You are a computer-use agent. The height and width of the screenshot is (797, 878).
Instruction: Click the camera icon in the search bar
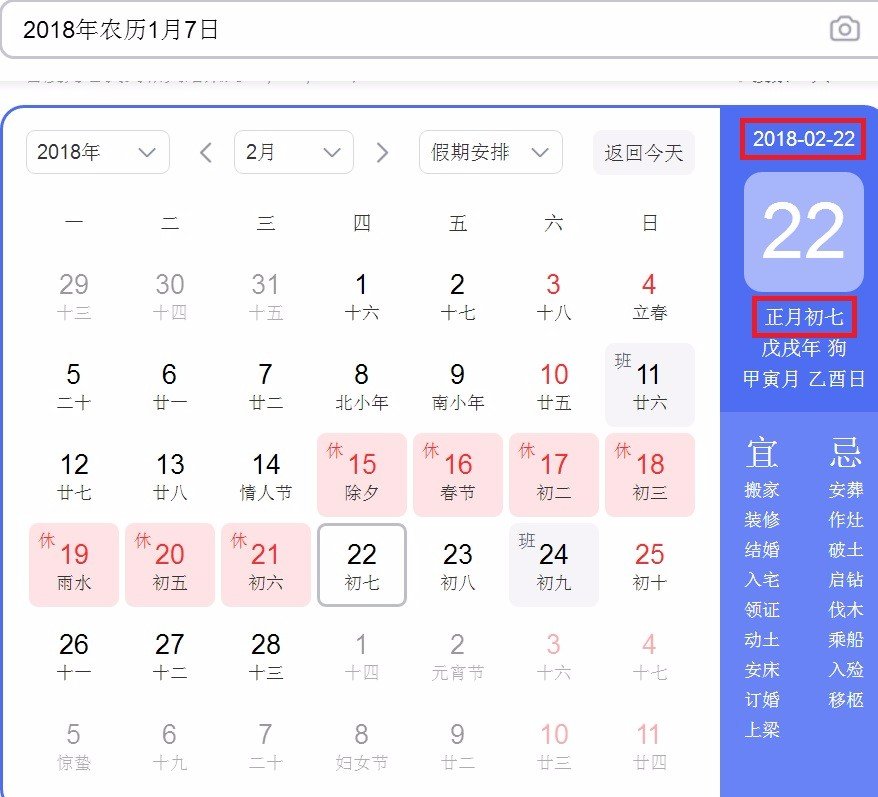tap(845, 29)
